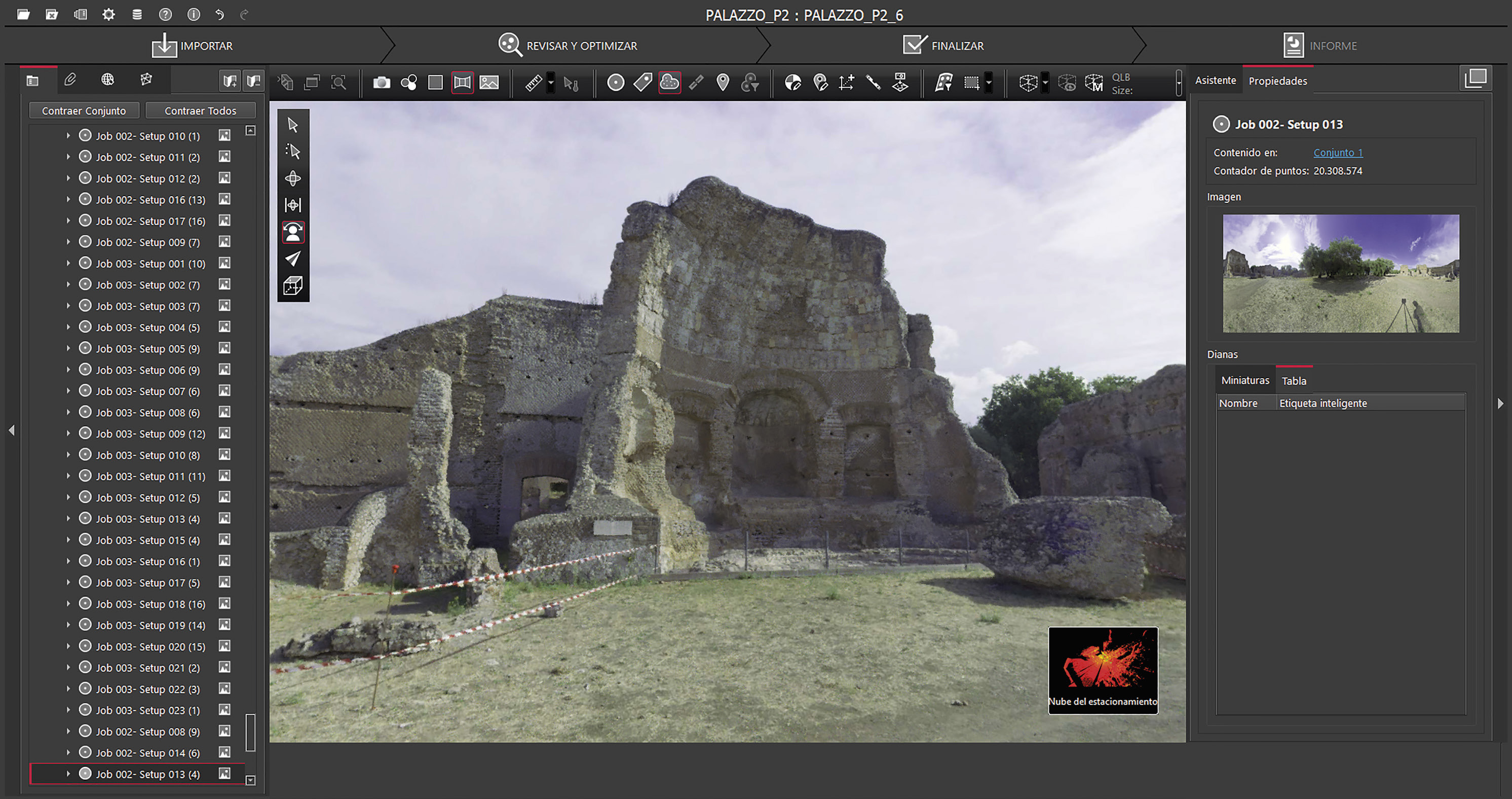Toggle image visibility for Job 002- Setup 010
The width and height of the screenshot is (1512, 799).
point(224,135)
